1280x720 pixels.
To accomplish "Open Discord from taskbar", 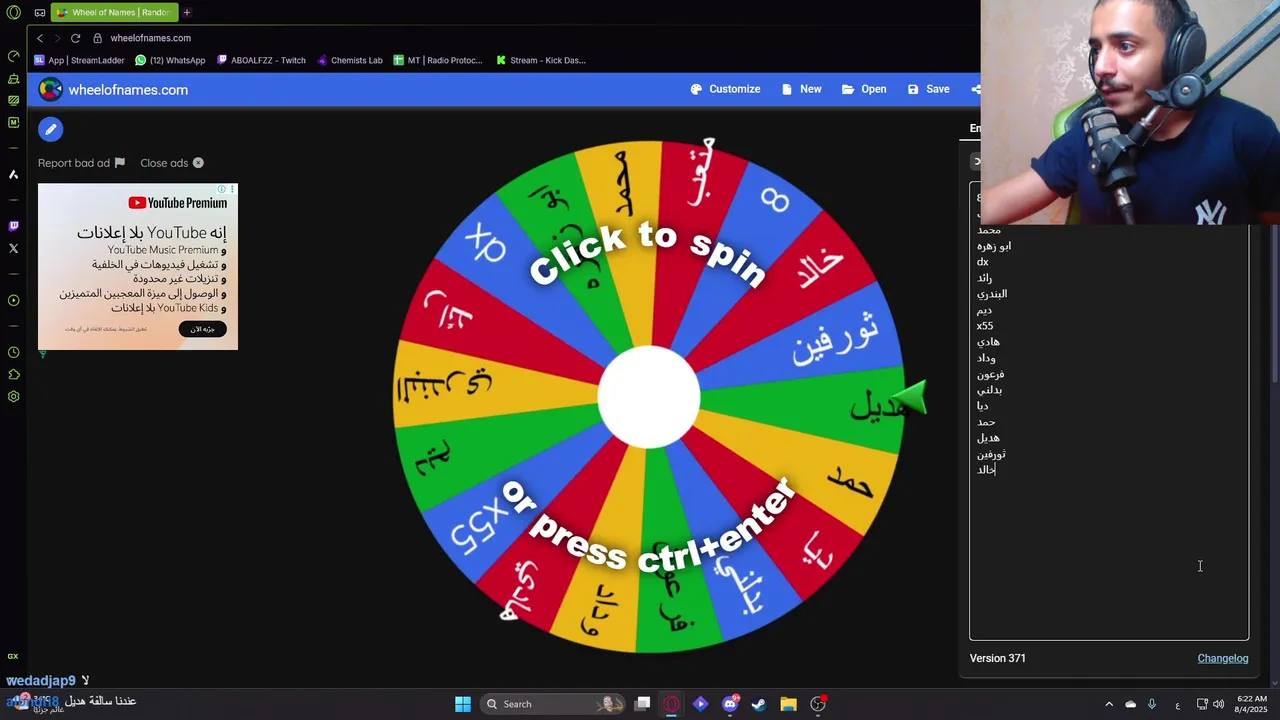I will coord(730,704).
